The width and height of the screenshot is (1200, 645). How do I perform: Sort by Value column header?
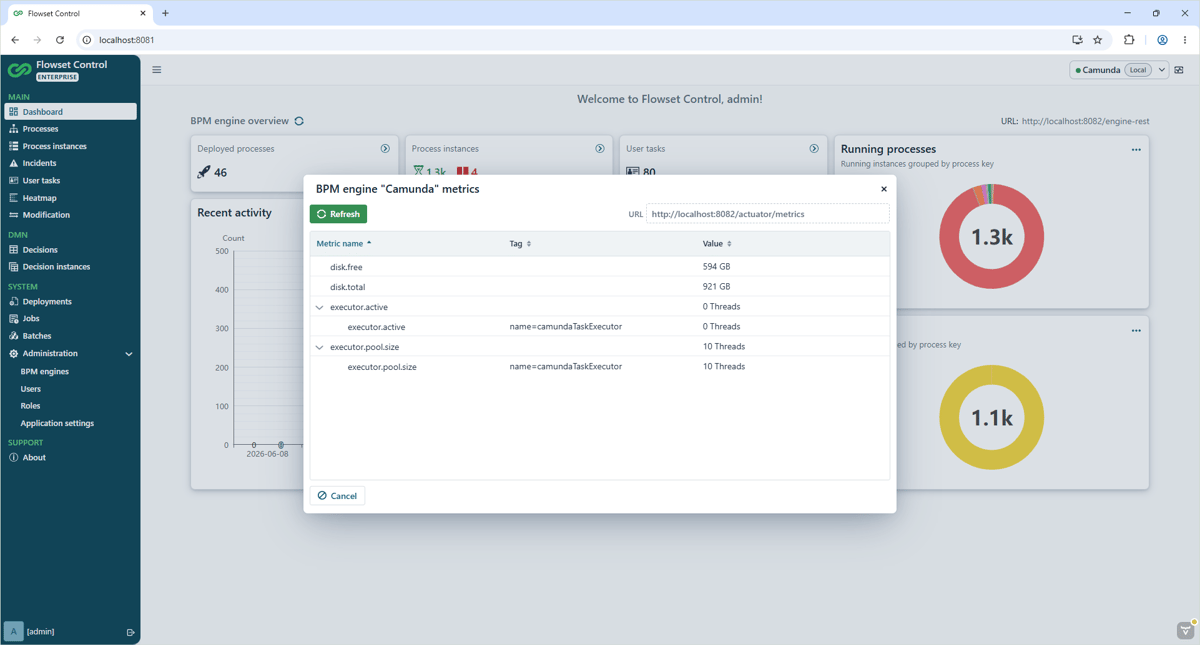[717, 243]
